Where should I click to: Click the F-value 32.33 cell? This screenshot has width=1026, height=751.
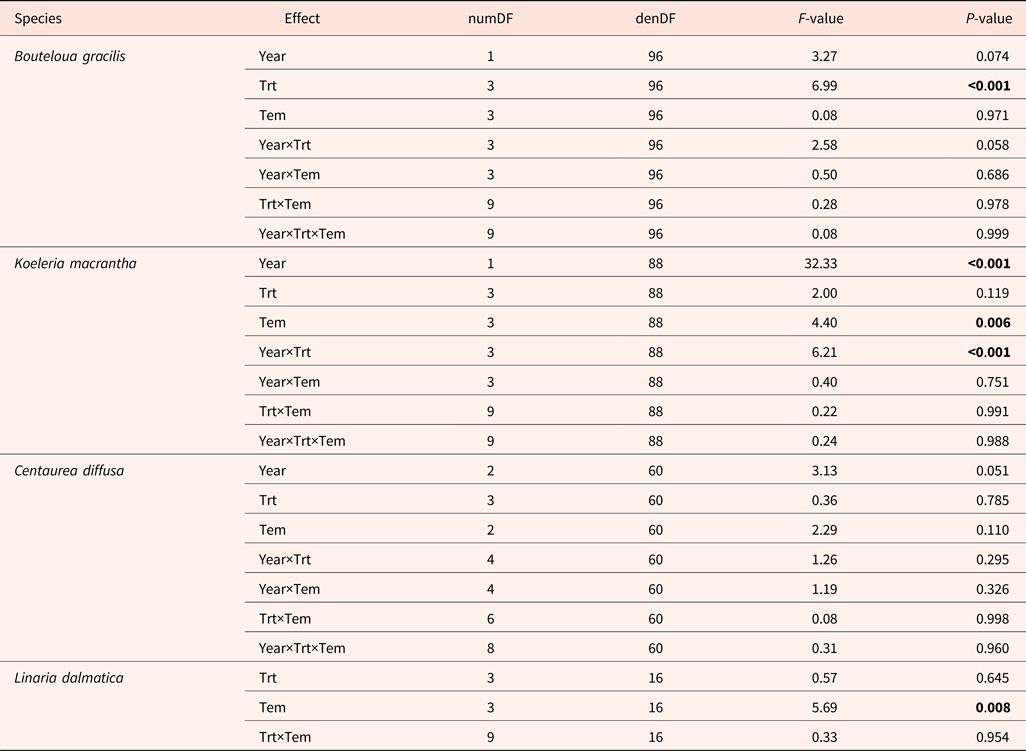click(820, 264)
